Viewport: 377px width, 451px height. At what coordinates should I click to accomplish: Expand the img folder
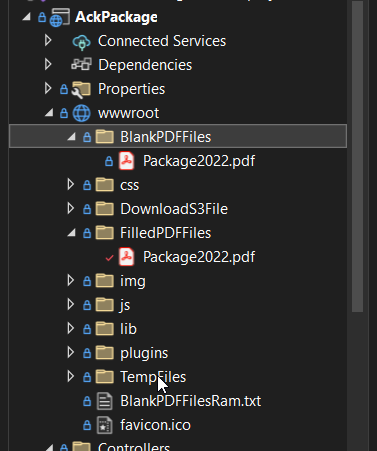70,280
